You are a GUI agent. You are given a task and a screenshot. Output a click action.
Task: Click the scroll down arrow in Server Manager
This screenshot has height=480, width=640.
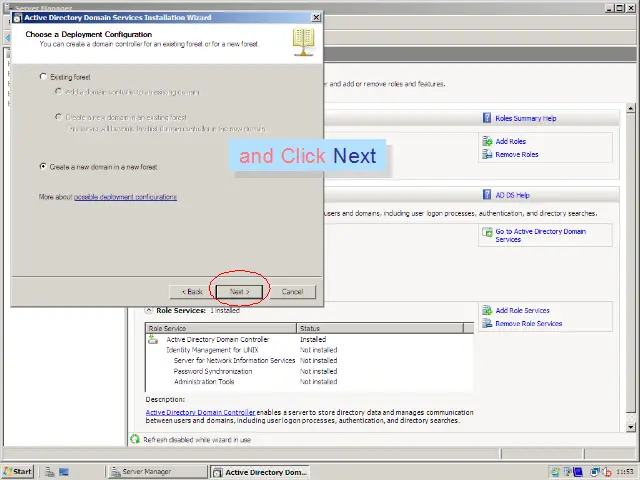[x=631, y=427]
